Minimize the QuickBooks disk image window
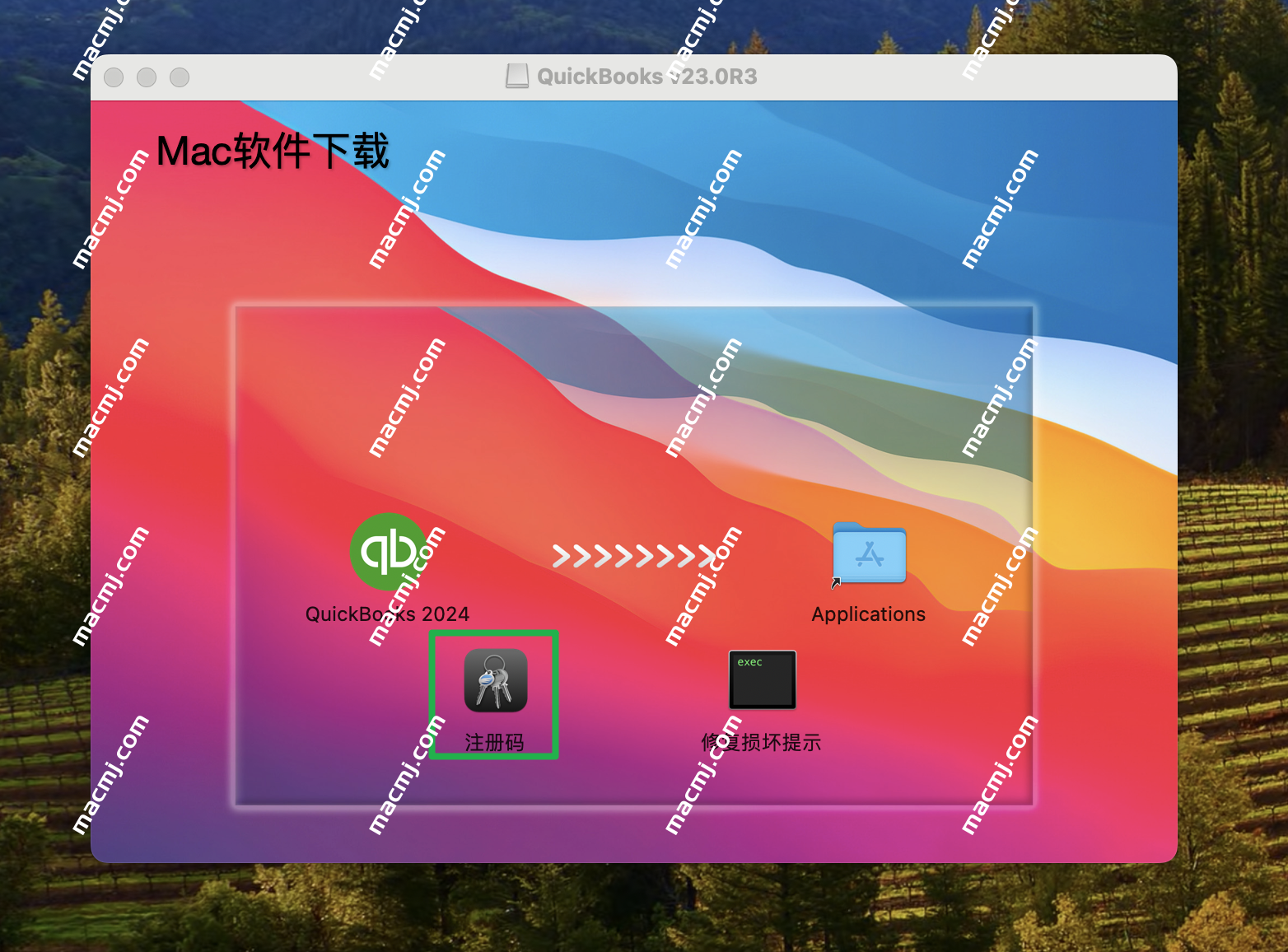The image size is (1288, 952). (x=147, y=77)
